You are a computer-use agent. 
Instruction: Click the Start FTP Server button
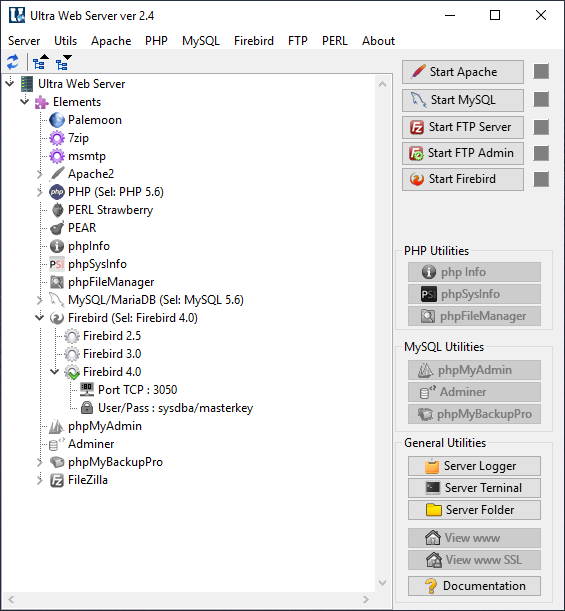(x=463, y=127)
